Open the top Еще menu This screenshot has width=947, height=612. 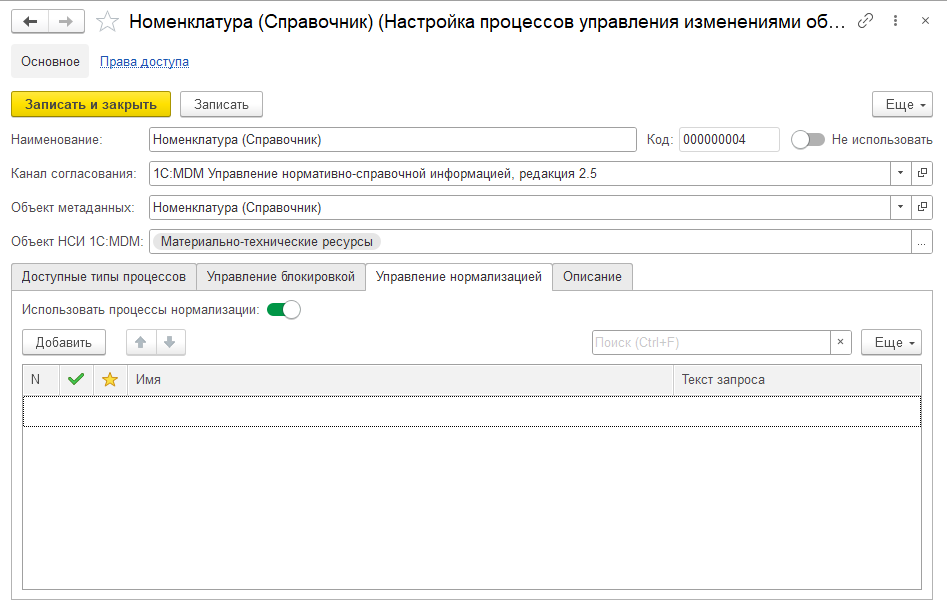coord(901,105)
